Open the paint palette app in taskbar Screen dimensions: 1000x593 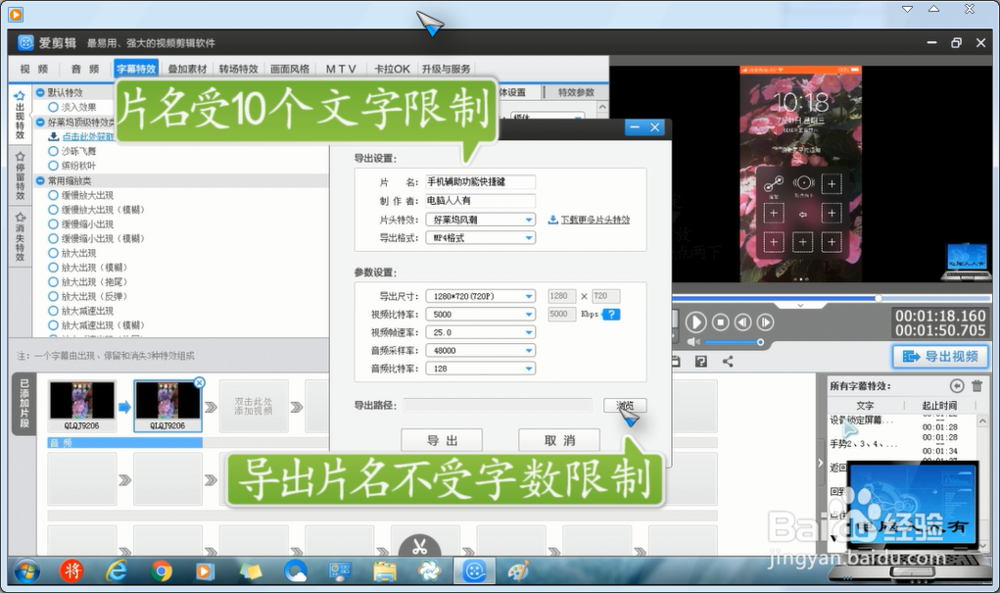(518, 571)
